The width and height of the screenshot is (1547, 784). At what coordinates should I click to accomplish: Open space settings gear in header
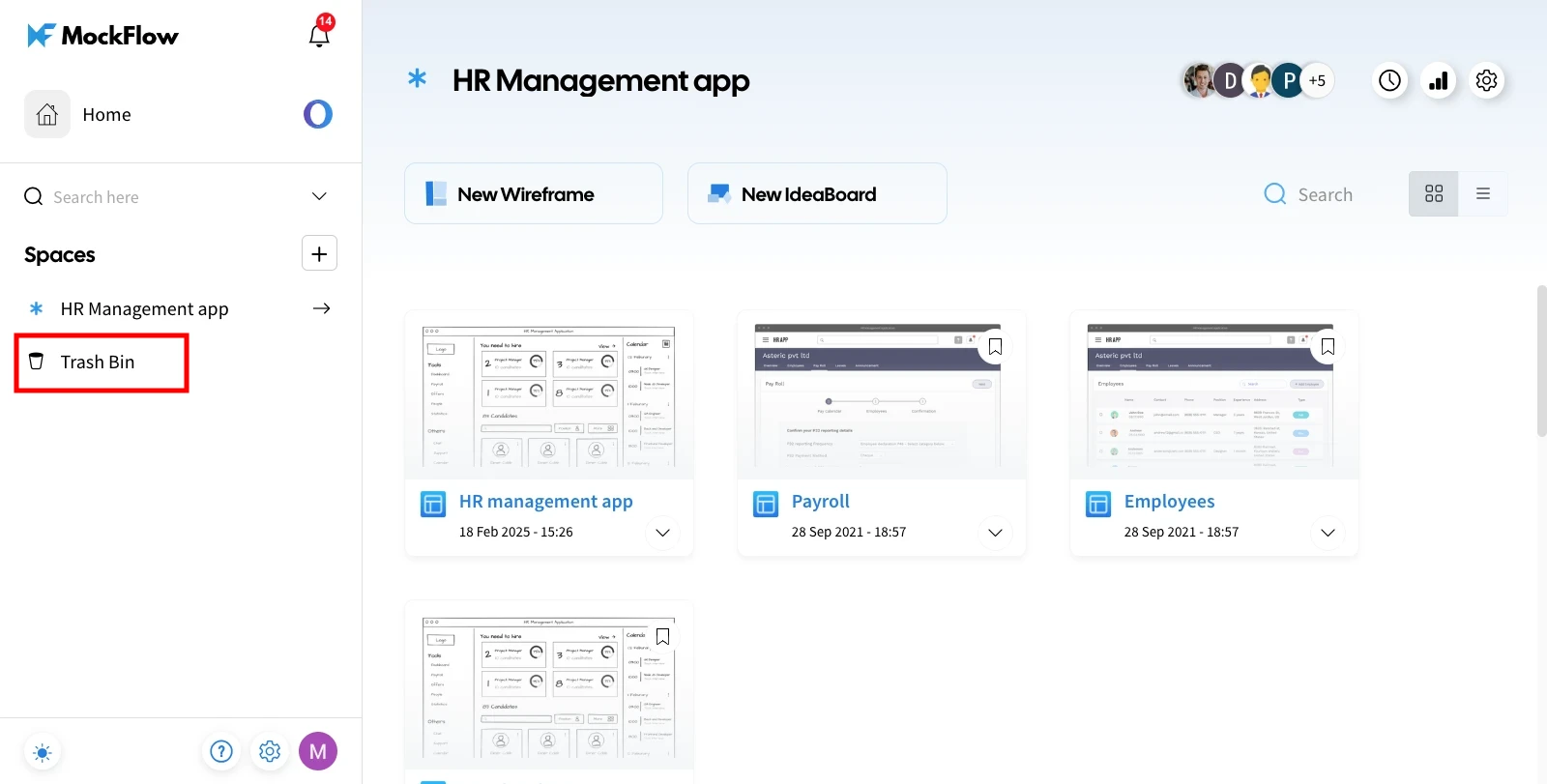[1487, 80]
